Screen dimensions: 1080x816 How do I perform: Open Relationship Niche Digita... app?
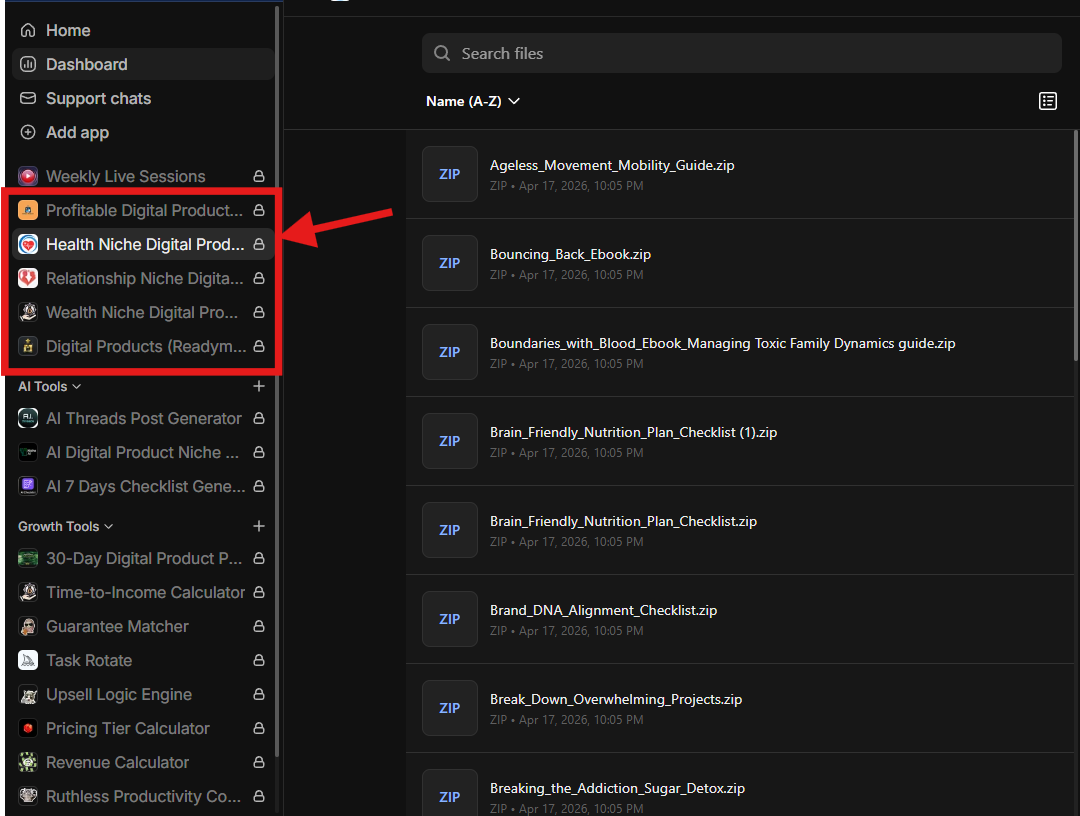point(143,278)
